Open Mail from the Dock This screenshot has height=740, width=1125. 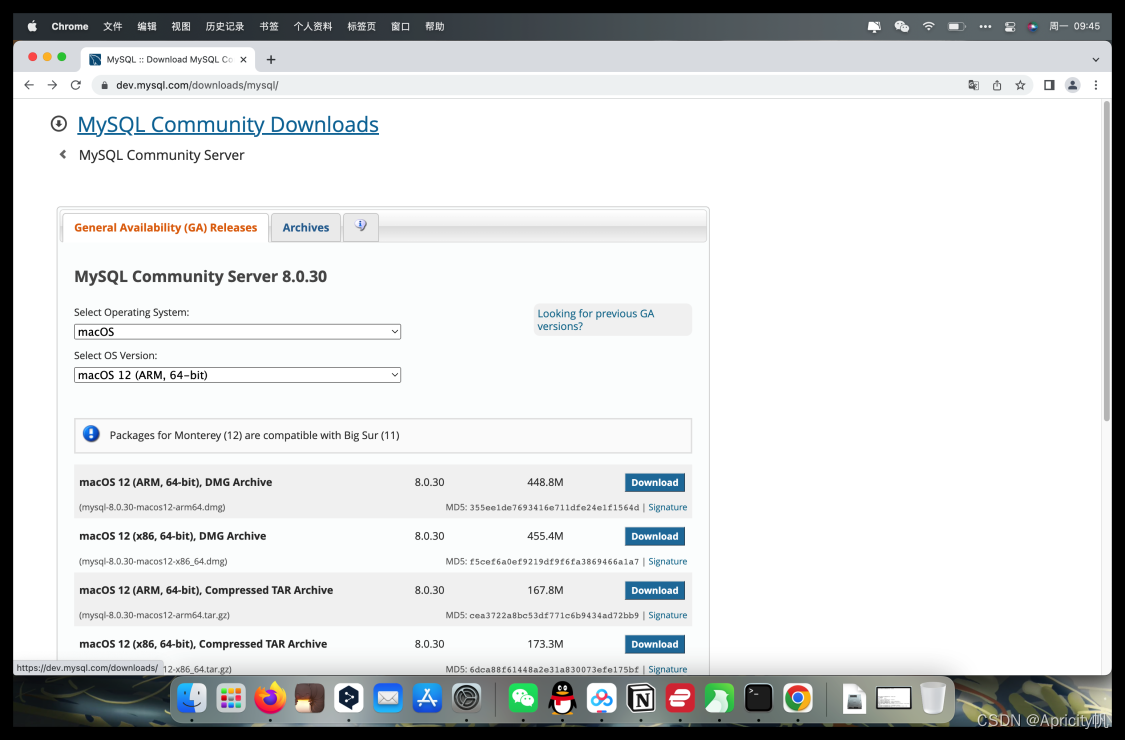click(x=388, y=698)
